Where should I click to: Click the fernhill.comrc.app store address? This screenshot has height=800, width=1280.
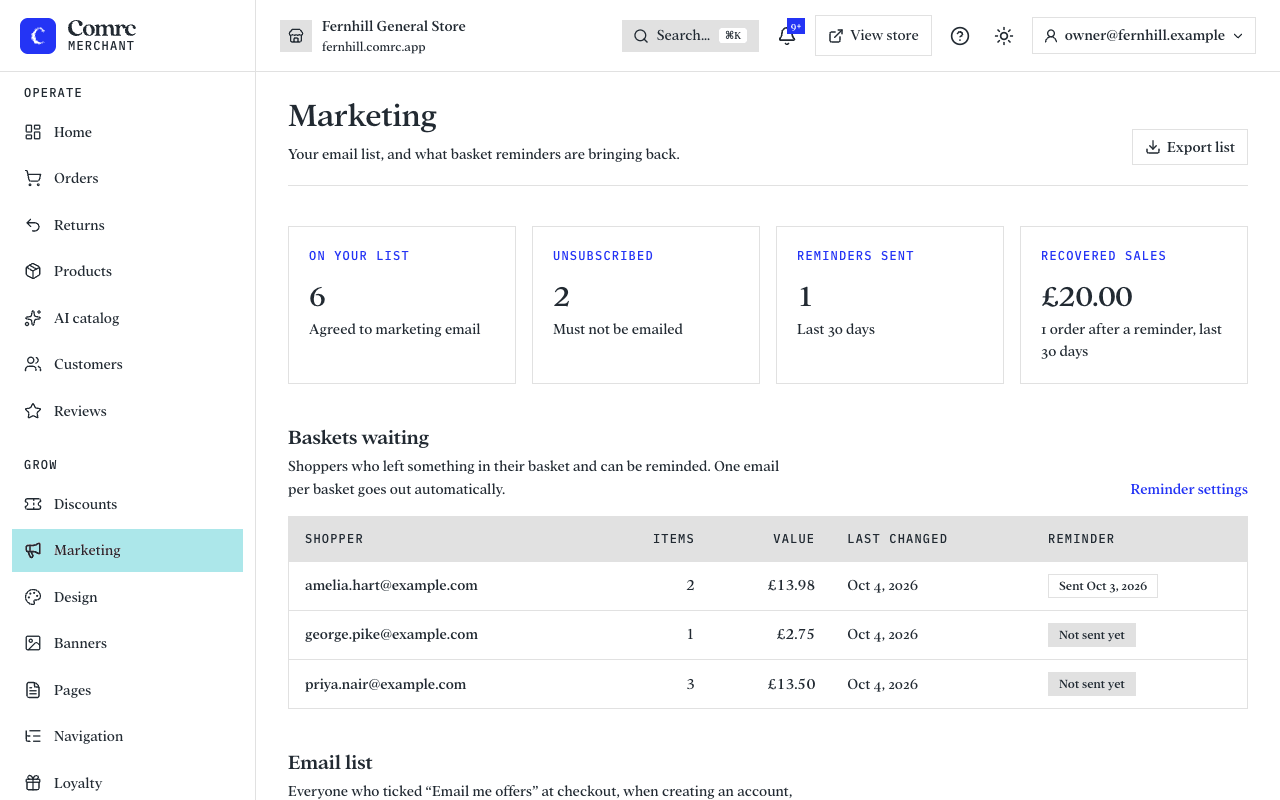[x=374, y=47]
